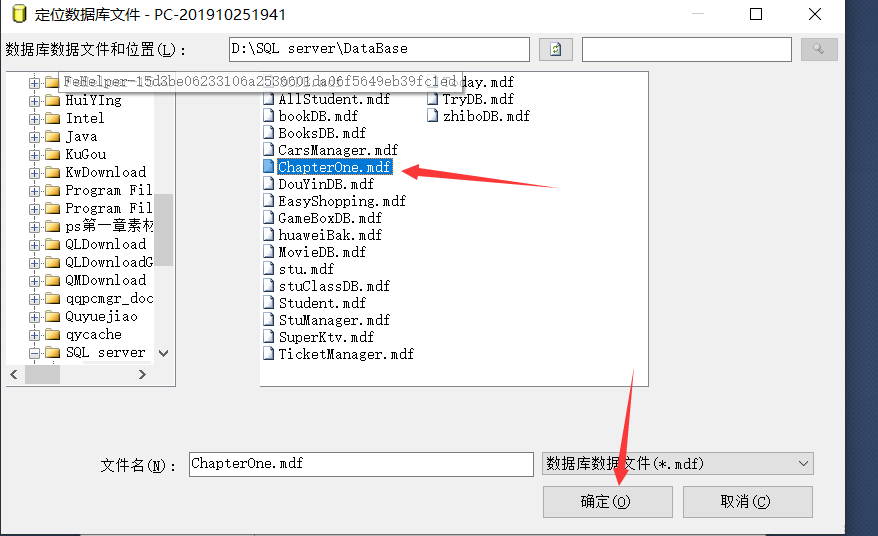
Task: Click the file name input field
Action: click(x=361, y=464)
